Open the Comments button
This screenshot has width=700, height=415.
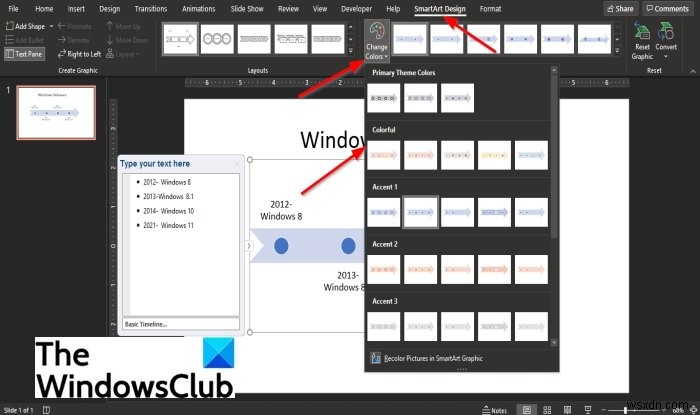point(668,8)
